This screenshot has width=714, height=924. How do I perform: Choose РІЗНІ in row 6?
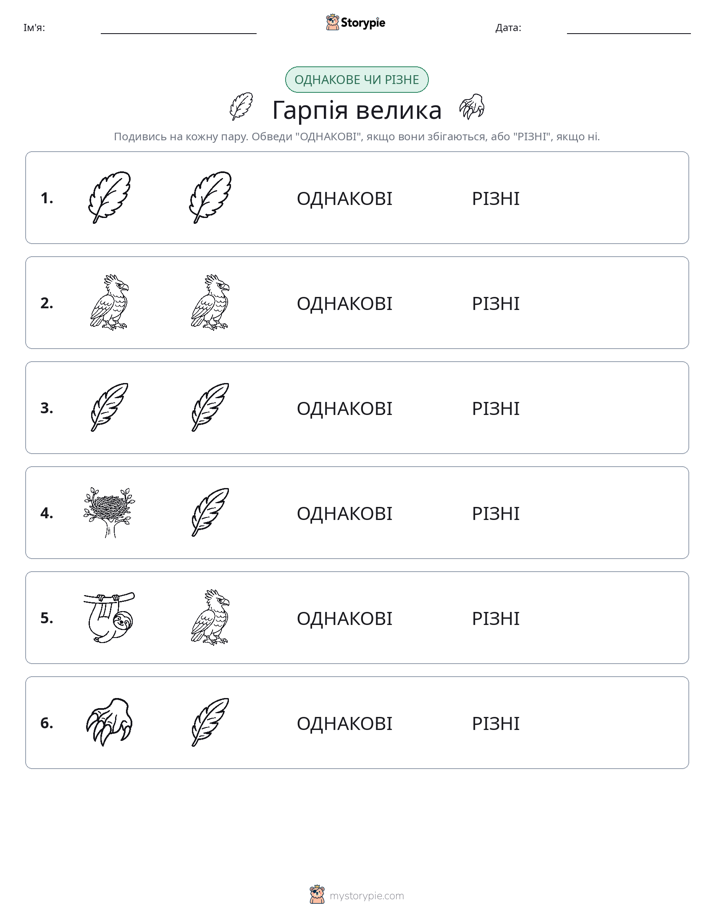(x=496, y=723)
